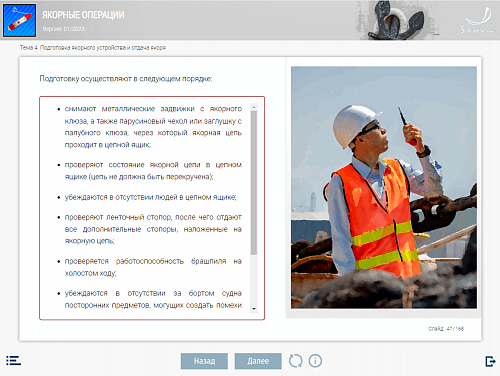Click the scroll up arrow of text box
Viewport: 500px width, 376px height.
(254, 107)
